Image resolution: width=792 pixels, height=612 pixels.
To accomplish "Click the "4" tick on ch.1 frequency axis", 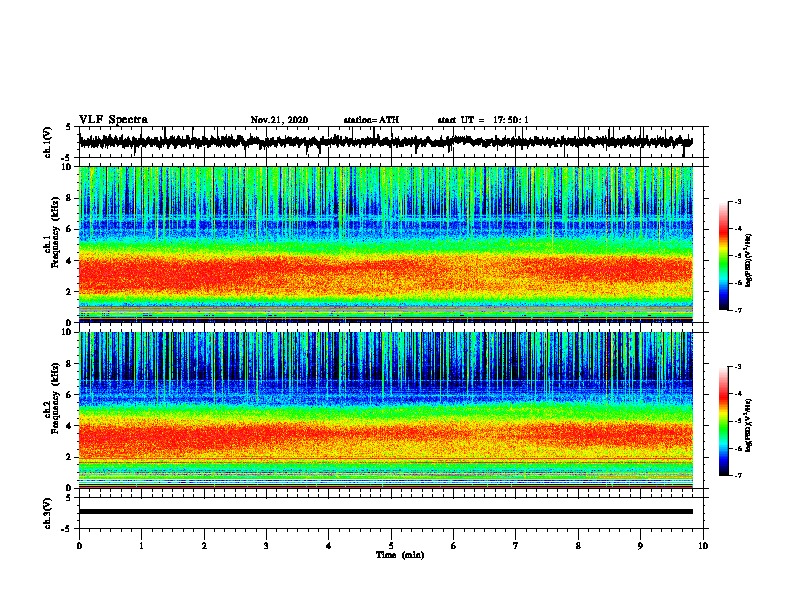I will (x=70, y=261).
